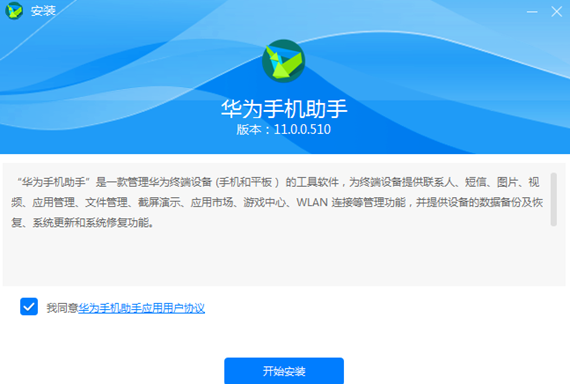
Task: Close the 安装 installer window
Action: click(557, 12)
